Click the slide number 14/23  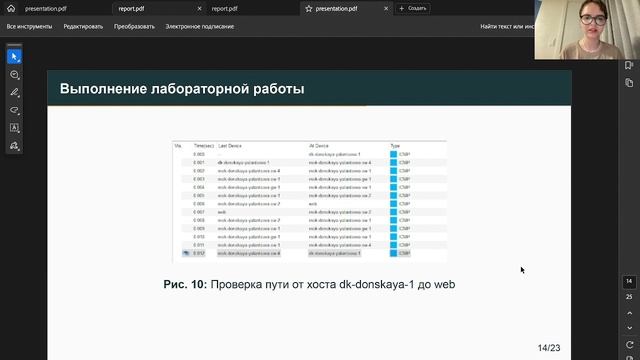click(549, 348)
